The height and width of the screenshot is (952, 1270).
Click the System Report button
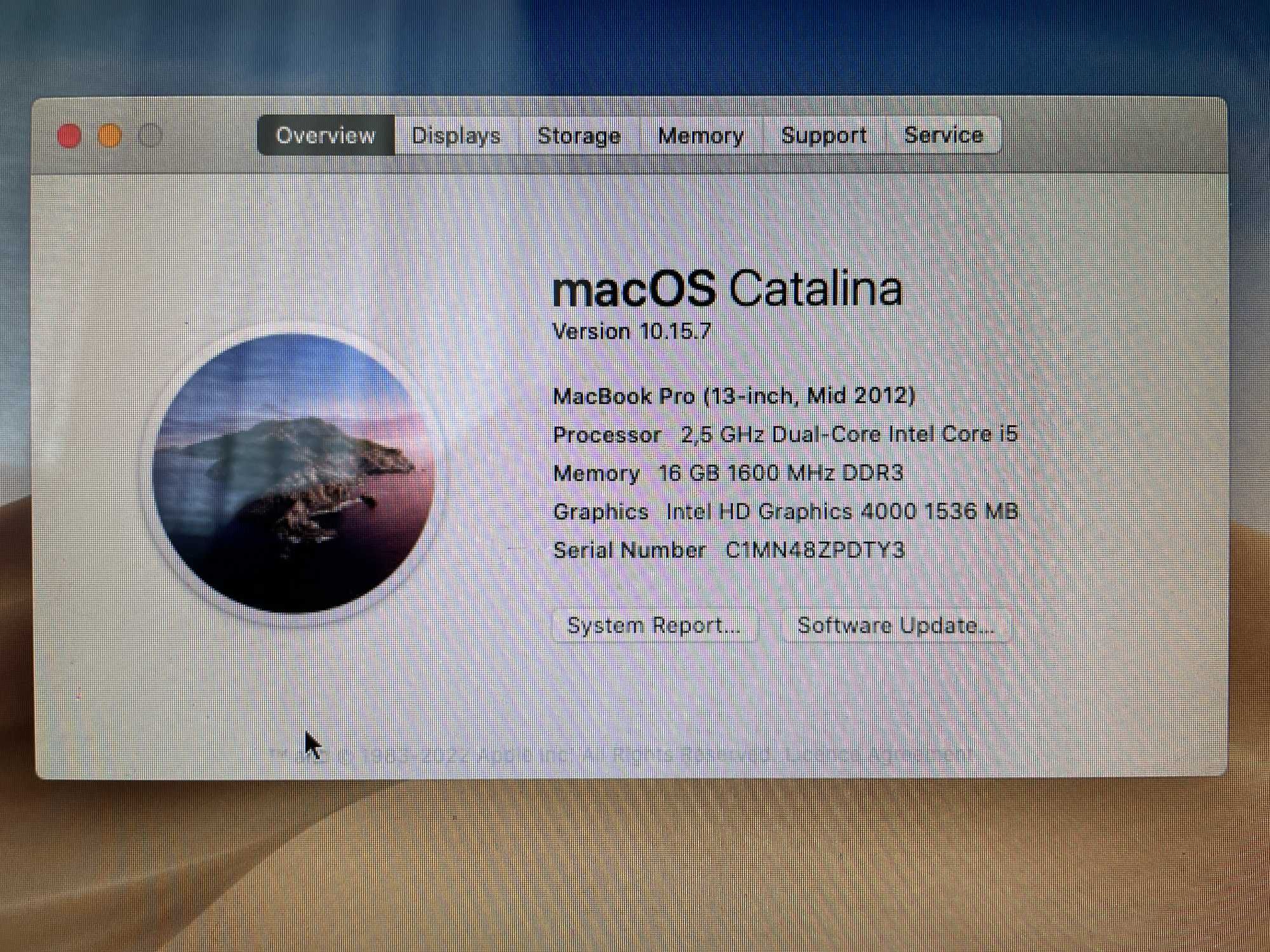pyautogui.click(x=654, y=626)
